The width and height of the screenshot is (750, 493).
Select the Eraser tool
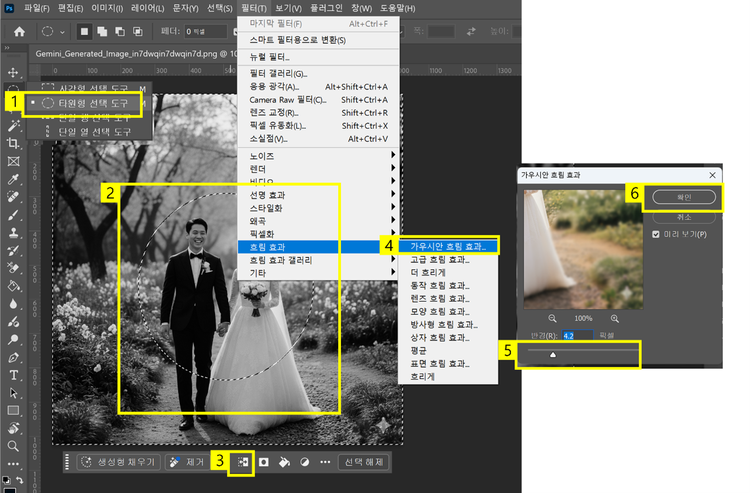pyautogui.click(x=13, y=268)
